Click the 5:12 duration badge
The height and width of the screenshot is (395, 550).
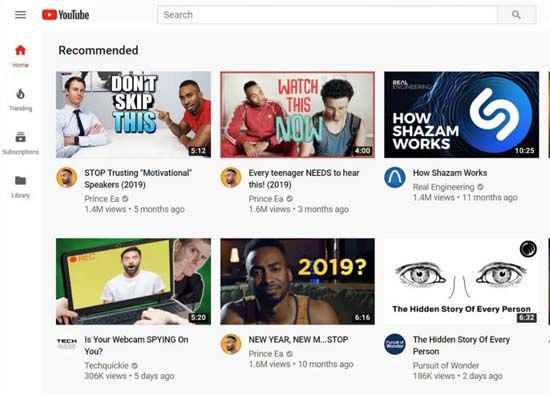pos(198,151)
